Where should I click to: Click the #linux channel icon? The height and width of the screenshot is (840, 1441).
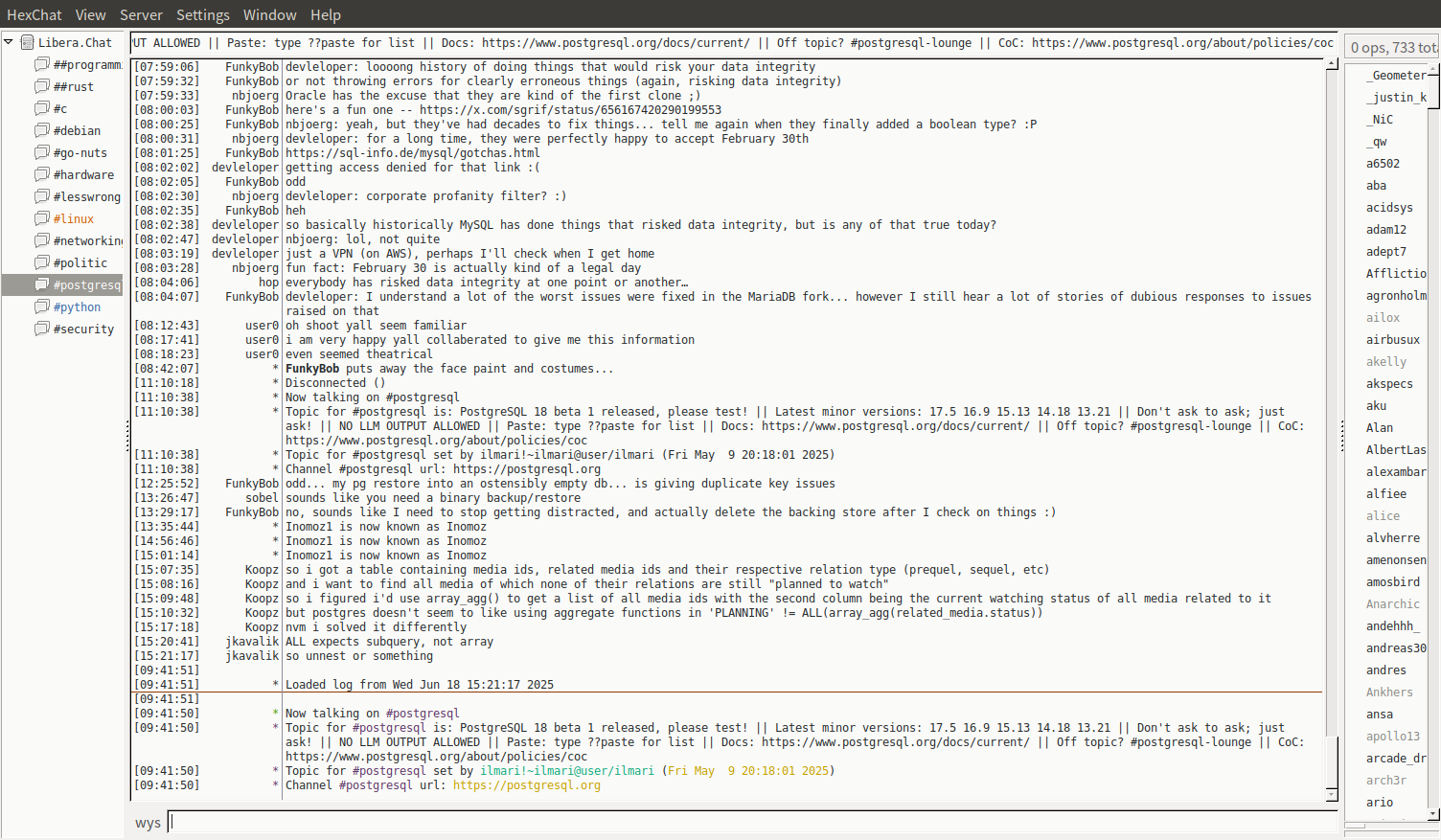tap(42, 218)
